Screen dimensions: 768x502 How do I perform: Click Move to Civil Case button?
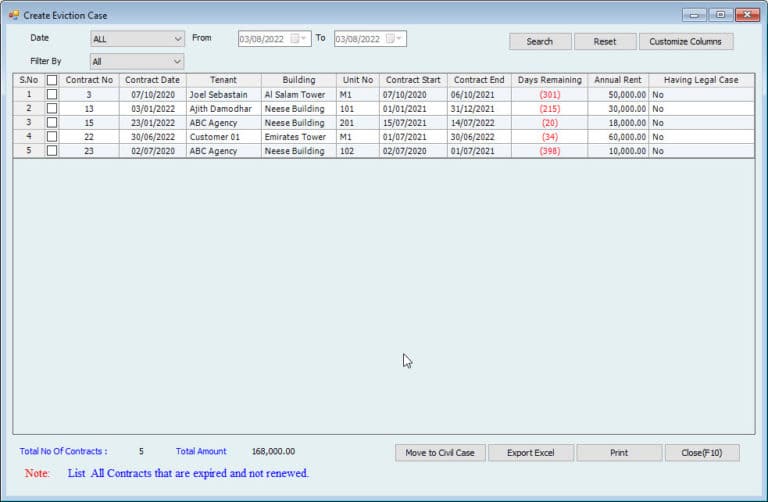(x=439, y=453)
